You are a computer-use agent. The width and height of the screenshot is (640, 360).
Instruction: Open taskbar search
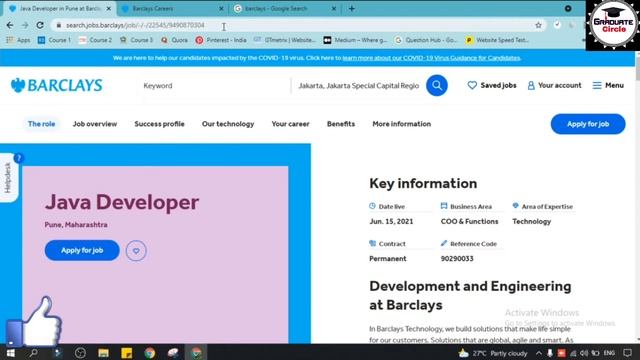[33, 353]
